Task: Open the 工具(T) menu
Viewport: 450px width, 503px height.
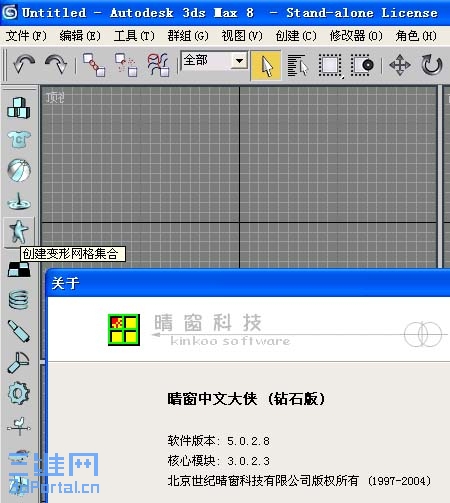Action: [x=134, y=36]
